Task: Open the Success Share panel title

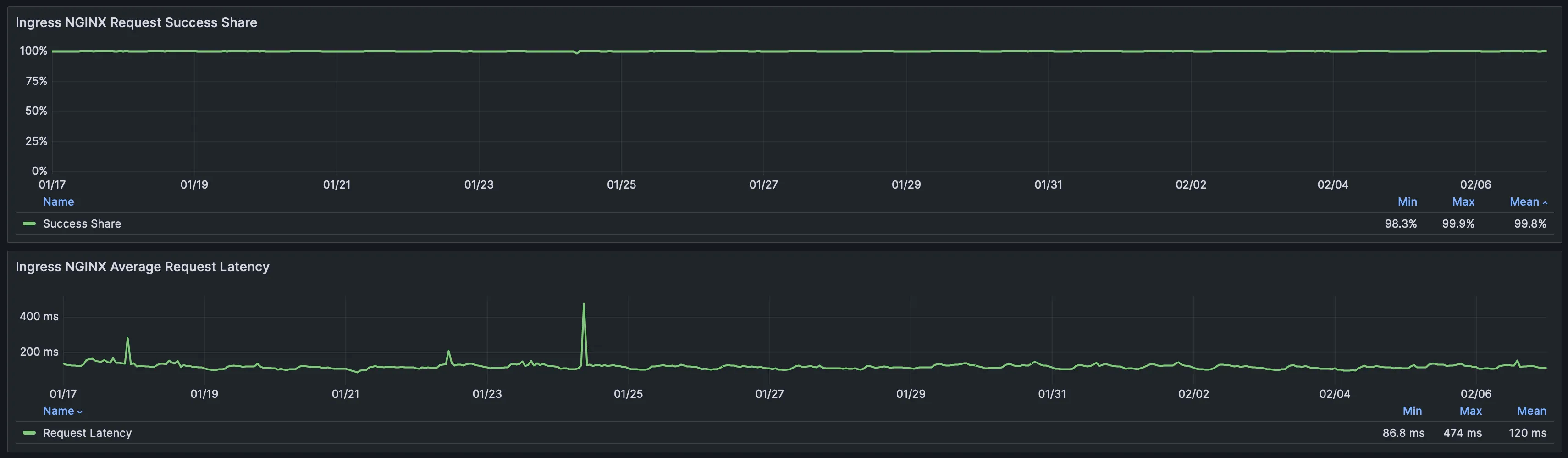Action: [136, 22]
